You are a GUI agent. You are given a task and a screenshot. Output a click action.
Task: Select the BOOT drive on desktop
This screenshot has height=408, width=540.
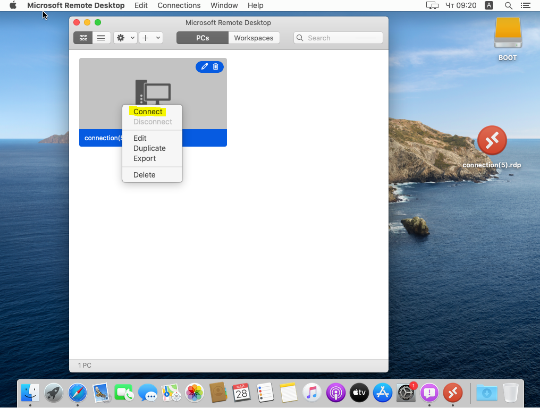(x=508, y=39)
